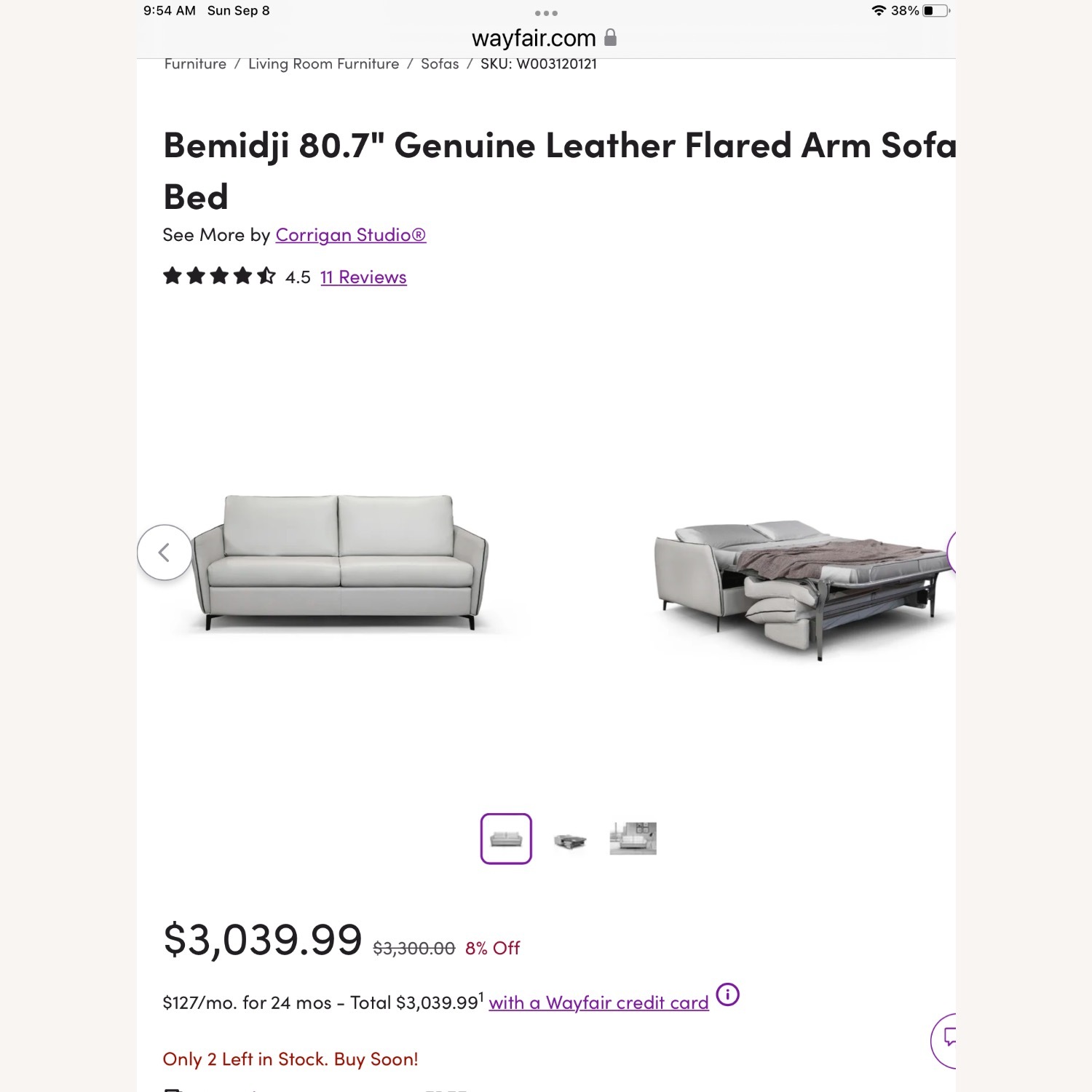Select the closed sofa thumbnail
This screenshot has width=1092, height=1092.
pyautogui.click(x=507, y=838)
